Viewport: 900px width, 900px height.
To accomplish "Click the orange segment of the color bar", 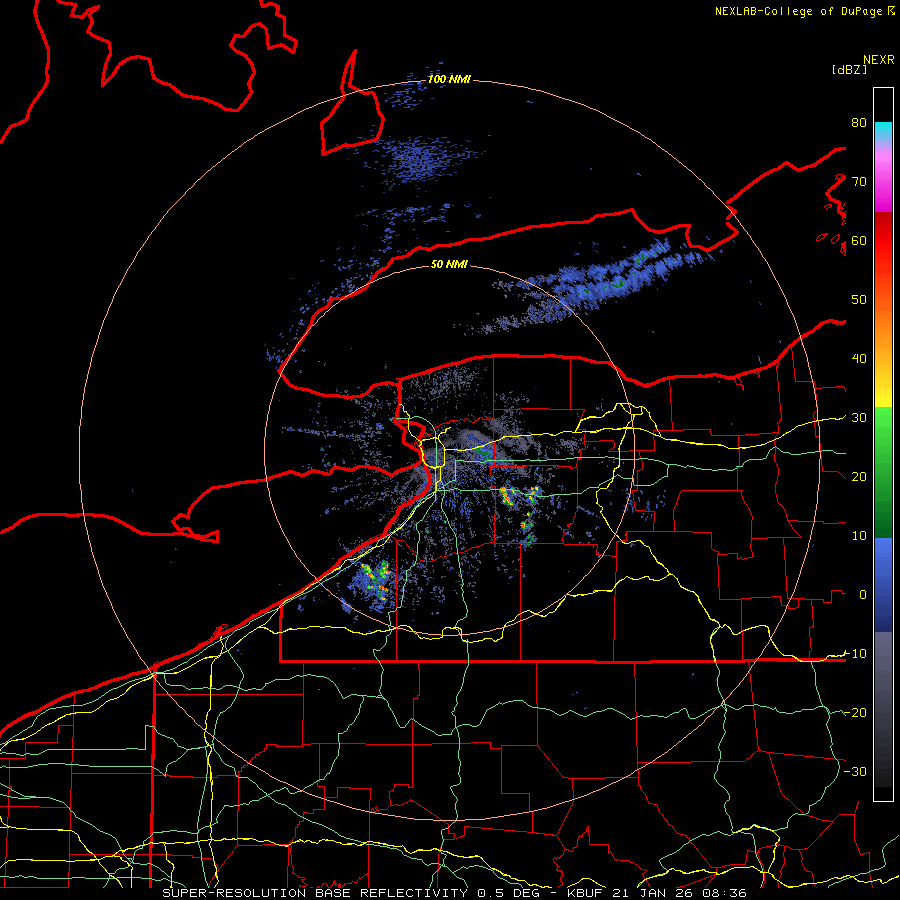I will click(883, 333).
